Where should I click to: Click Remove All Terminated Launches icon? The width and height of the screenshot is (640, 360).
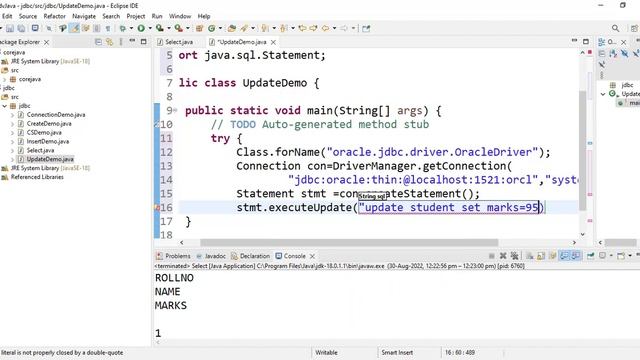pyautogui.click(x=514, y=256)
